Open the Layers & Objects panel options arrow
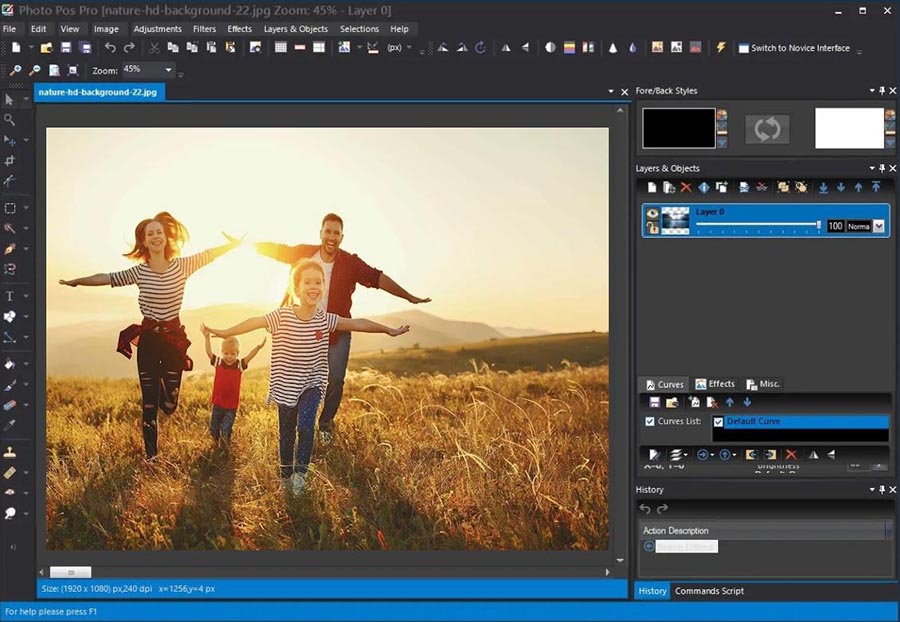Viewport: 900px width, 622px height. pyautogui.click(x=872, y=168)
